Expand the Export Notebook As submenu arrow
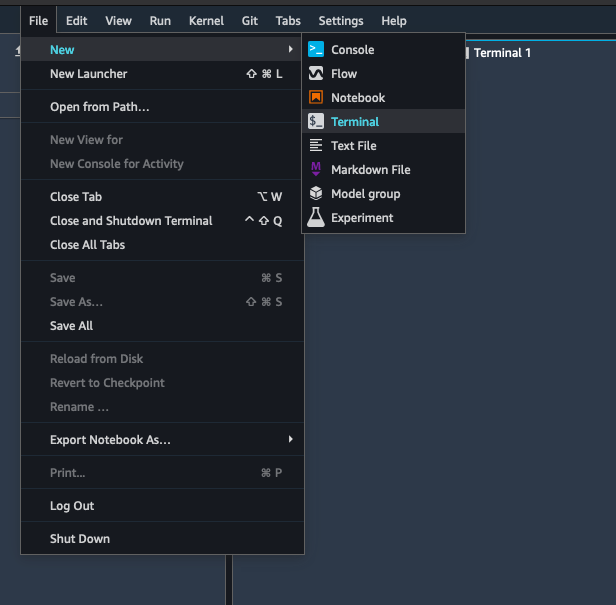This screenshot has height=605, width=616. (290, 439)
